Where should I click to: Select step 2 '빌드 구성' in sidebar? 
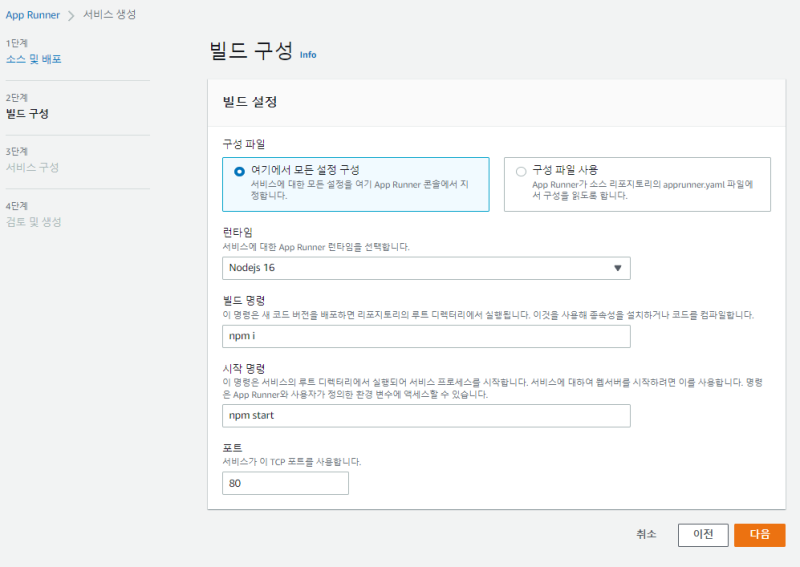[27, 113]
